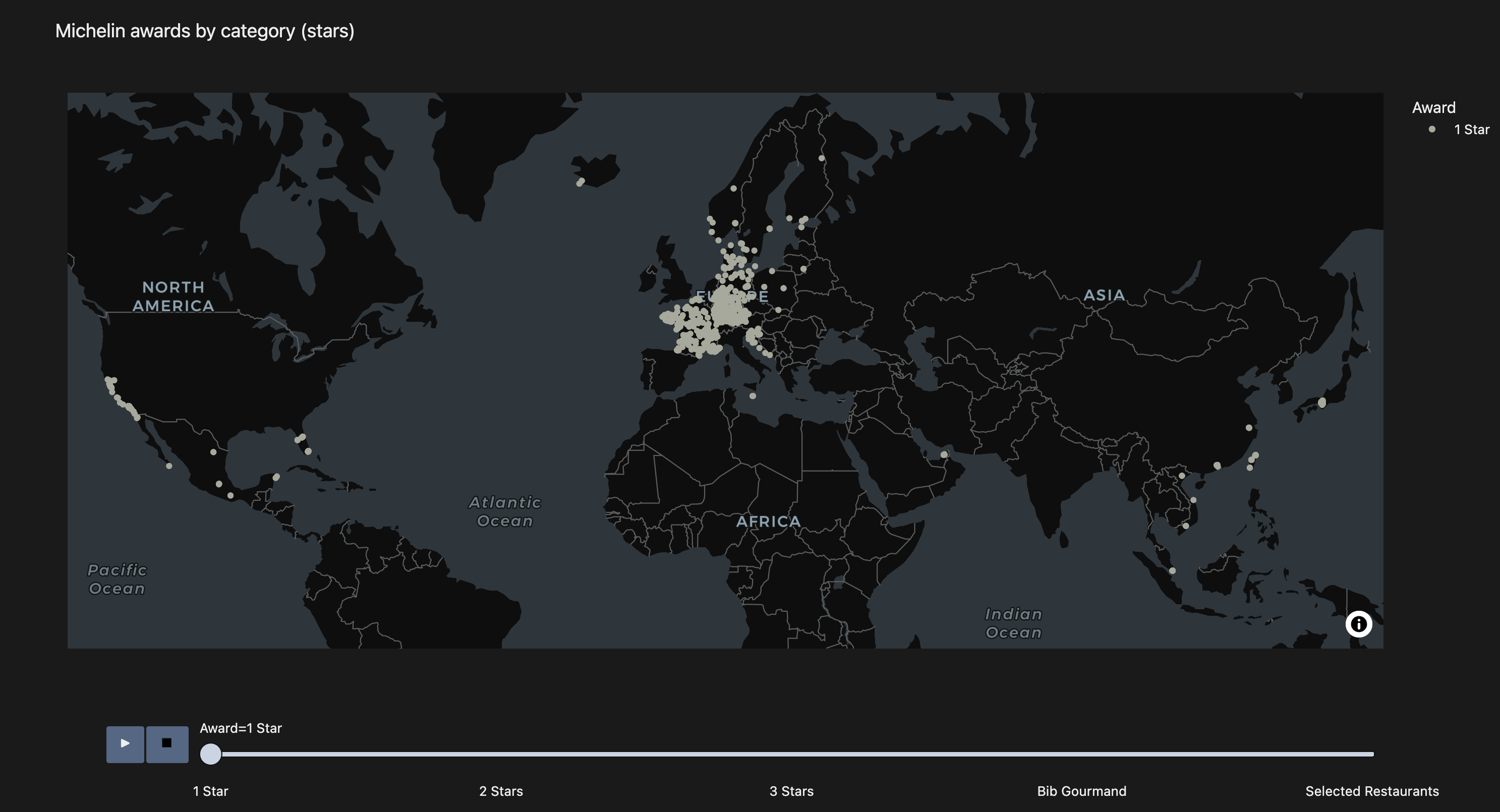Click the Award legend title
1500x812 pixels.
point(1433,108)
